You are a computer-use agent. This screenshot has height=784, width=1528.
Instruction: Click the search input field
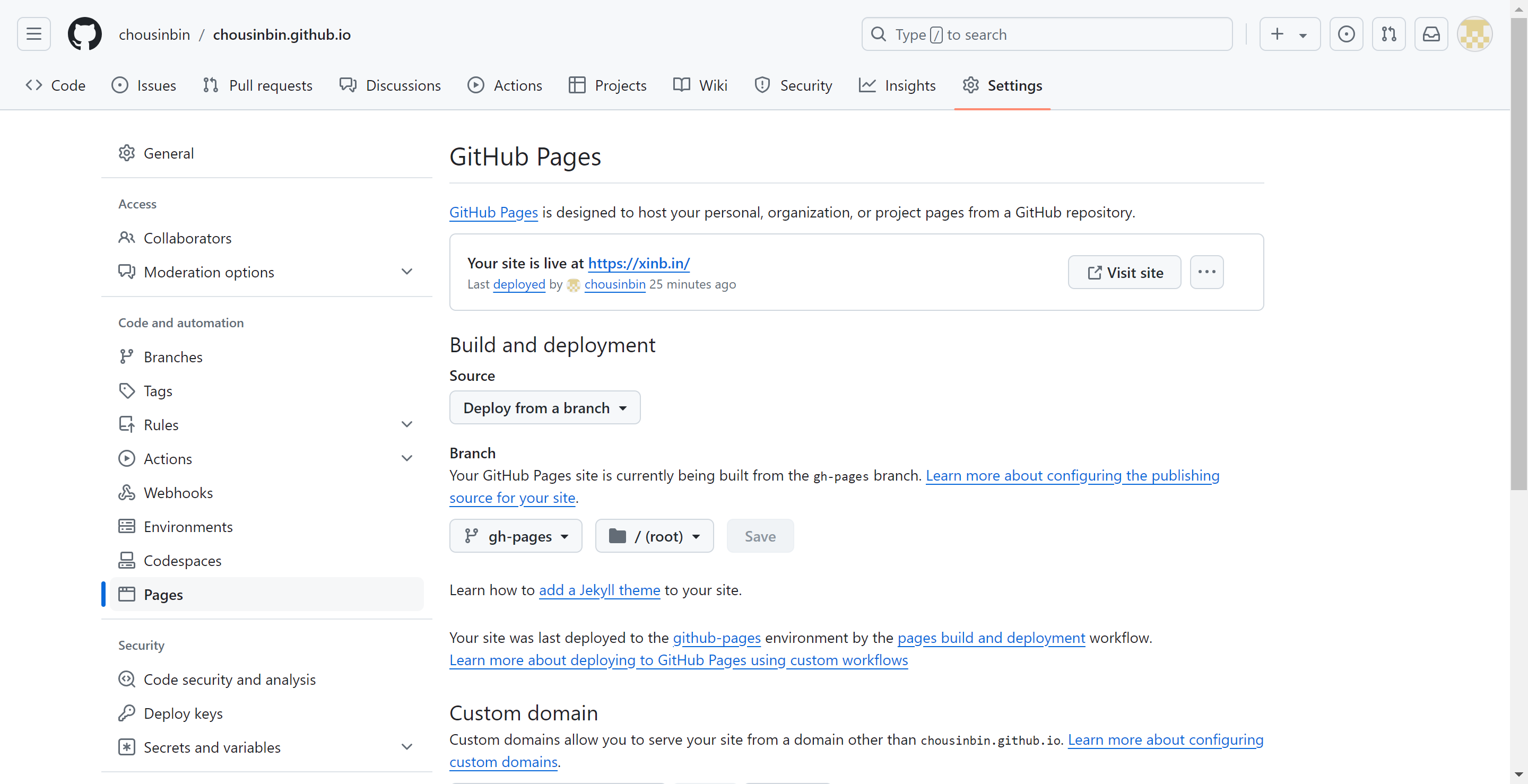(1046, 34)
